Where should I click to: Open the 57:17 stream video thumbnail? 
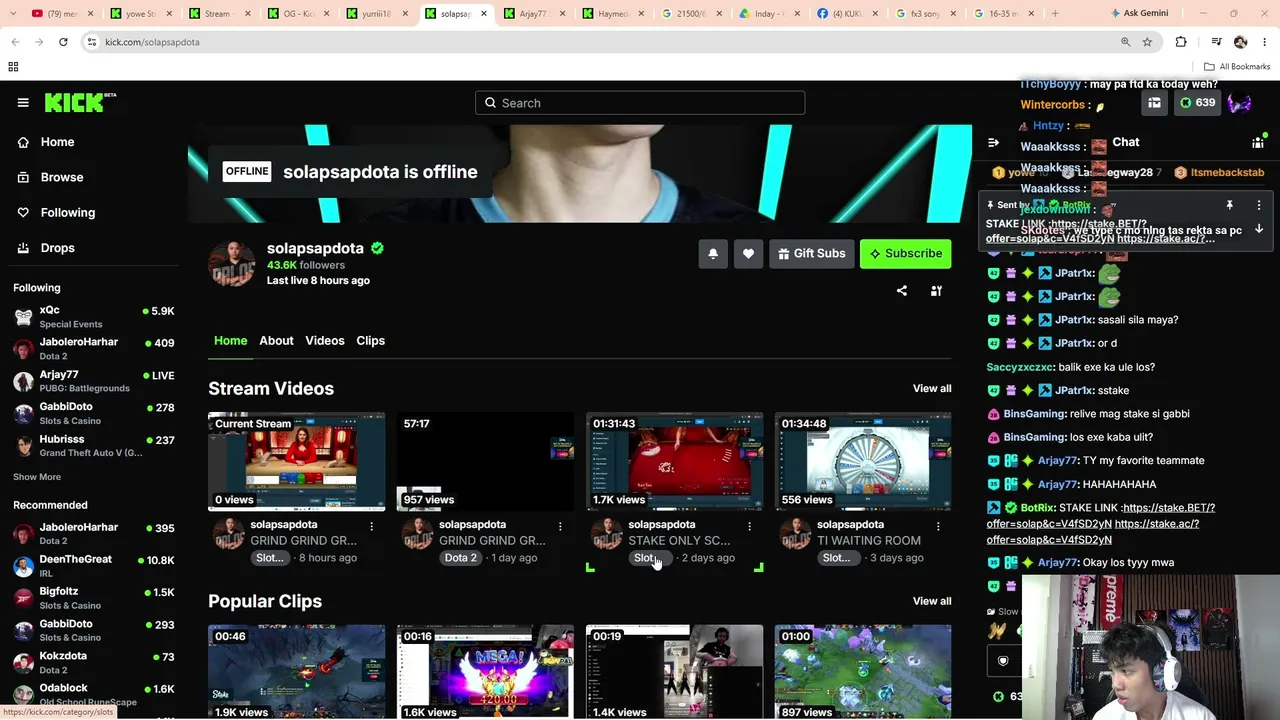(485, 462)
